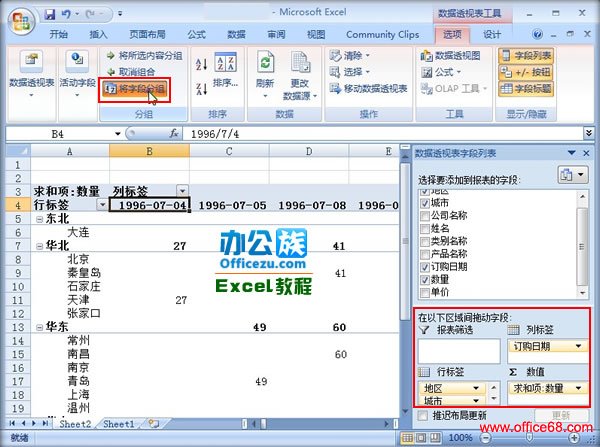Collapse the 华东 region group
This screenshot has width=600, height=447.
pyautogui.click(x=39, y=328)
